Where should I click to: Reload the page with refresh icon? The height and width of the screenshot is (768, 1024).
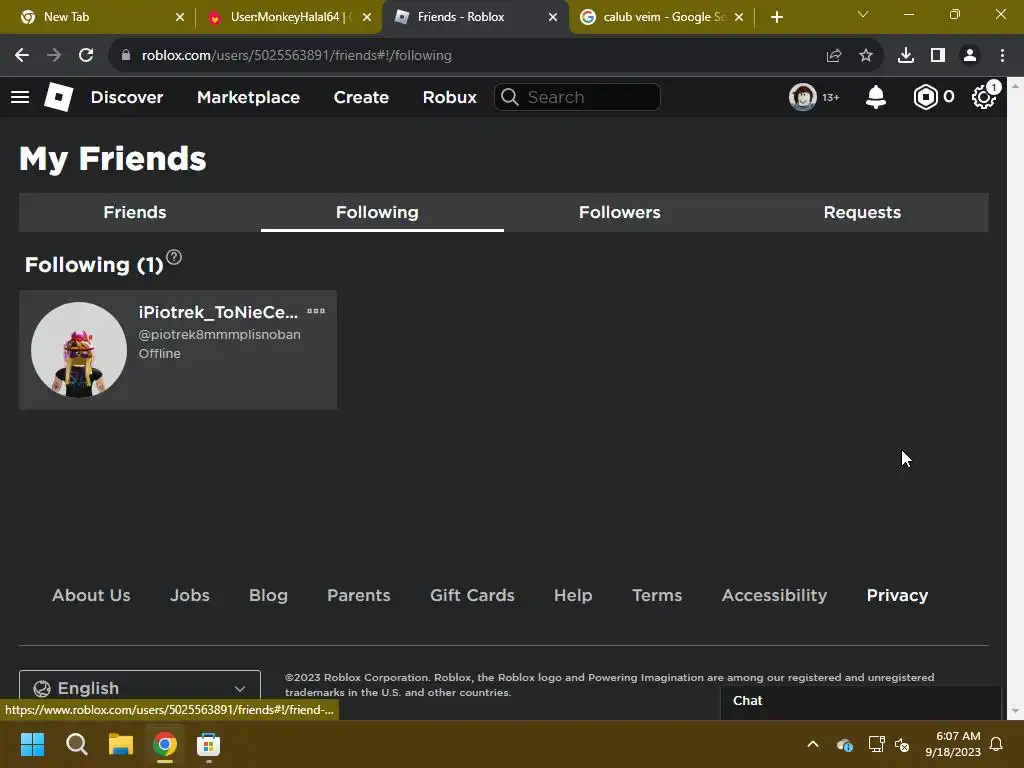pyautogui.click(x=86, y=56)
